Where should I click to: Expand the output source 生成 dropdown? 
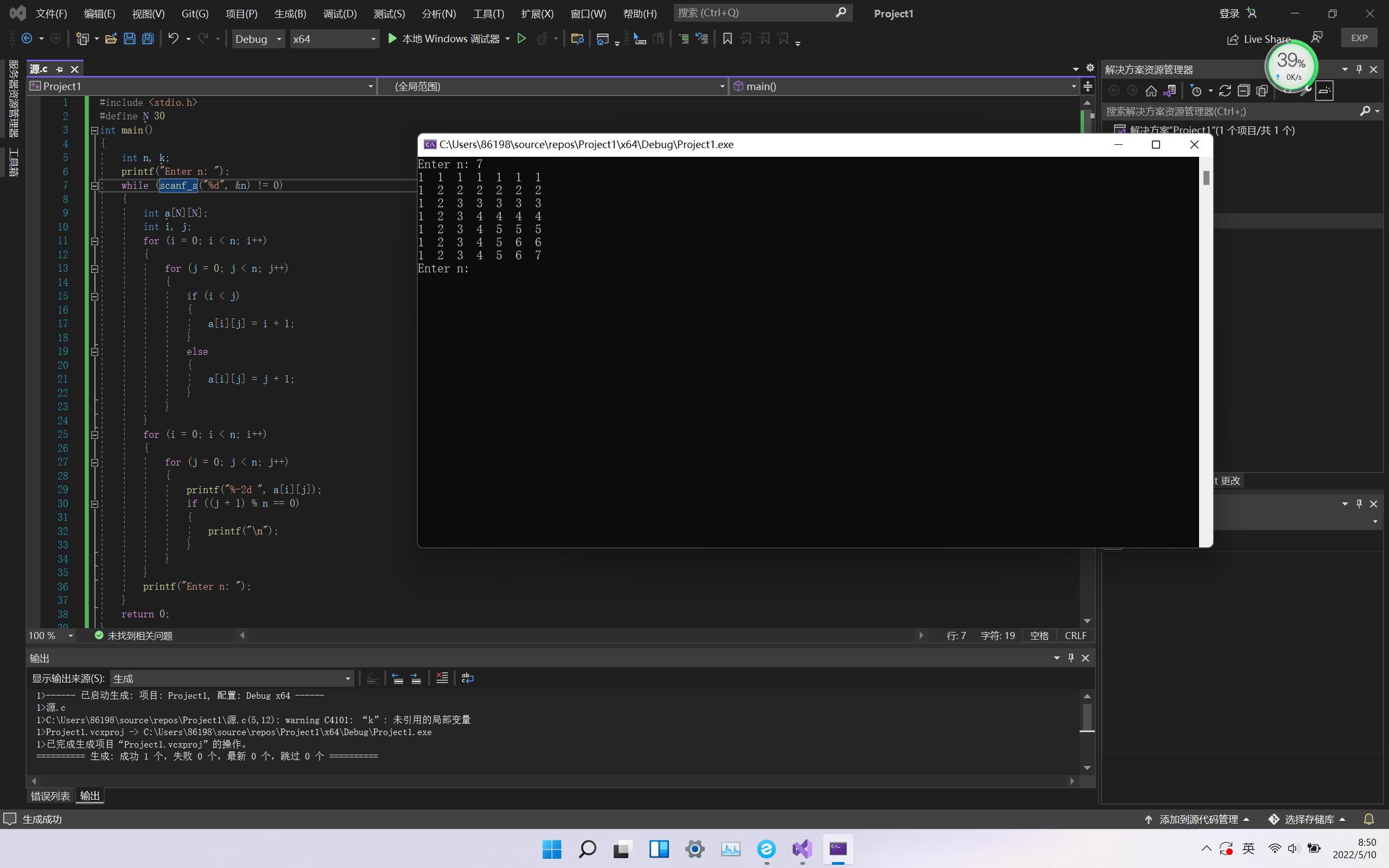[x=347, y=679]
